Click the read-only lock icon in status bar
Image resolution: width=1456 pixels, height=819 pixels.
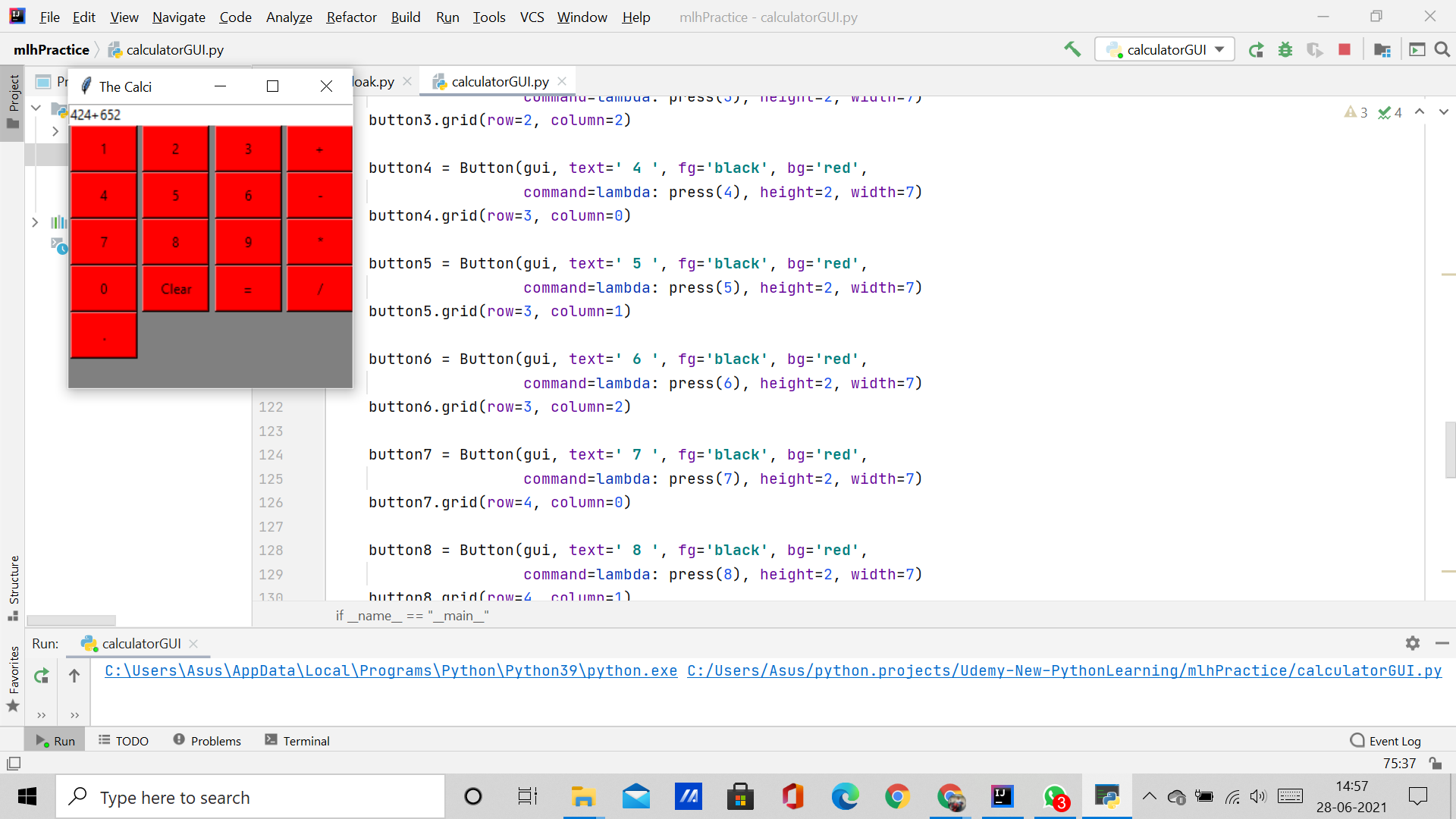point(1435,763)
